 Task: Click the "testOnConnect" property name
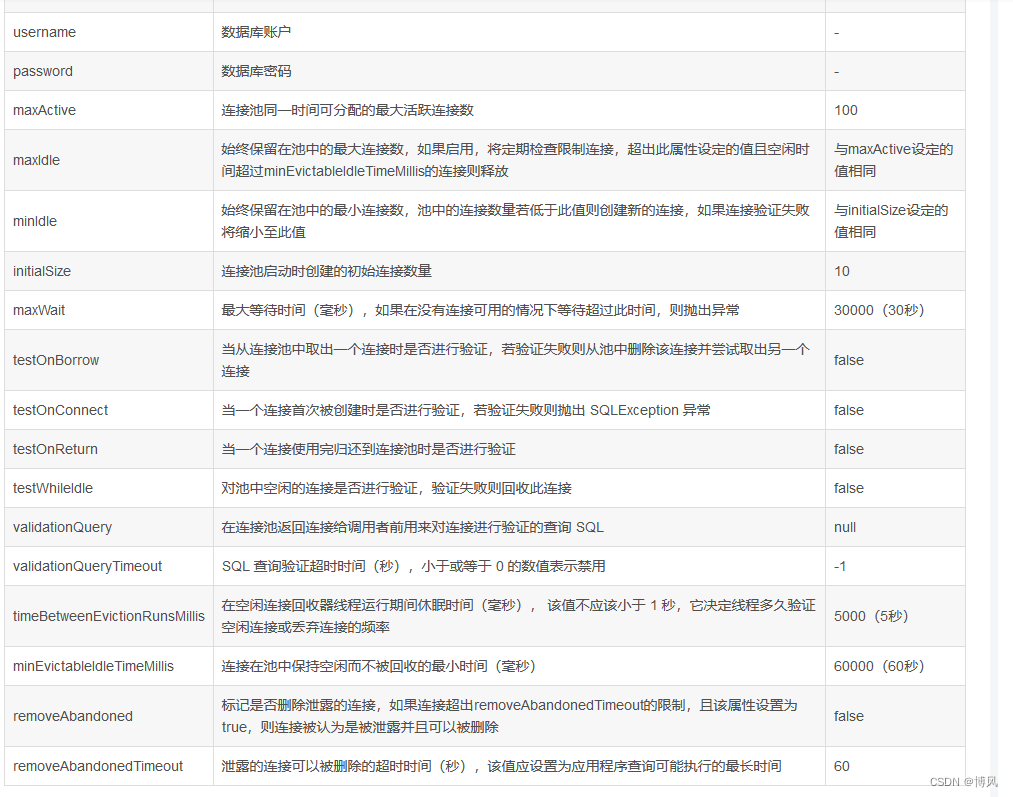point(61,410)
